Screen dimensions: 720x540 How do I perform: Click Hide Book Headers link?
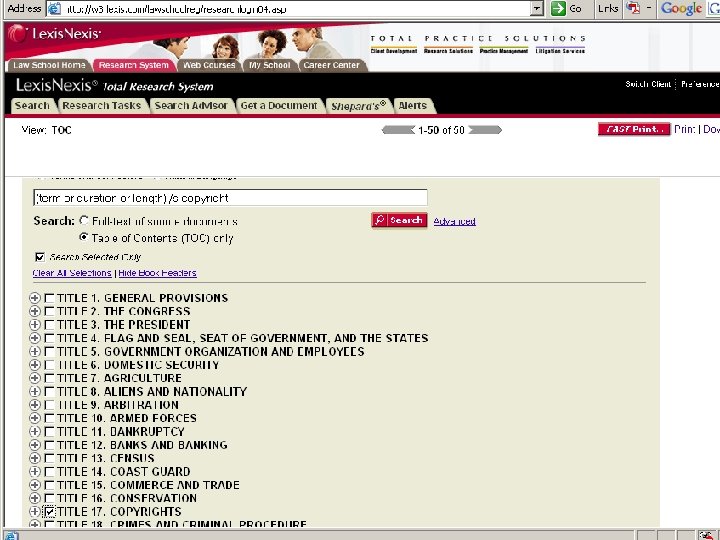coord(158,273)
